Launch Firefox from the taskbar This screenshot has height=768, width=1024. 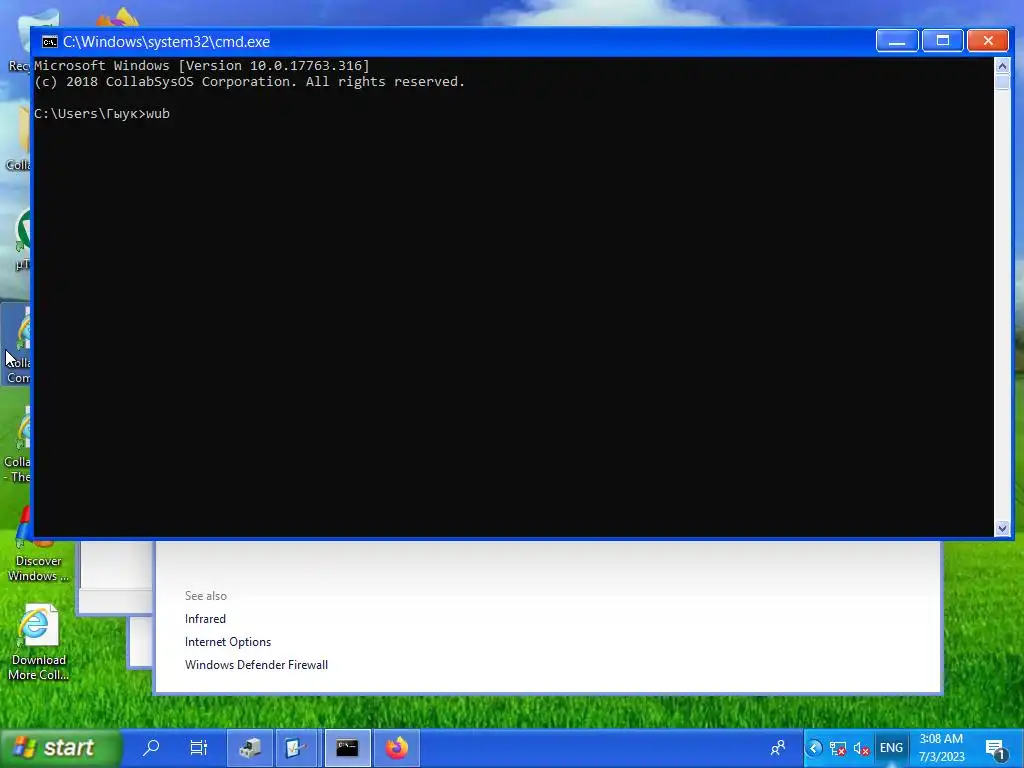pos(396,748)
